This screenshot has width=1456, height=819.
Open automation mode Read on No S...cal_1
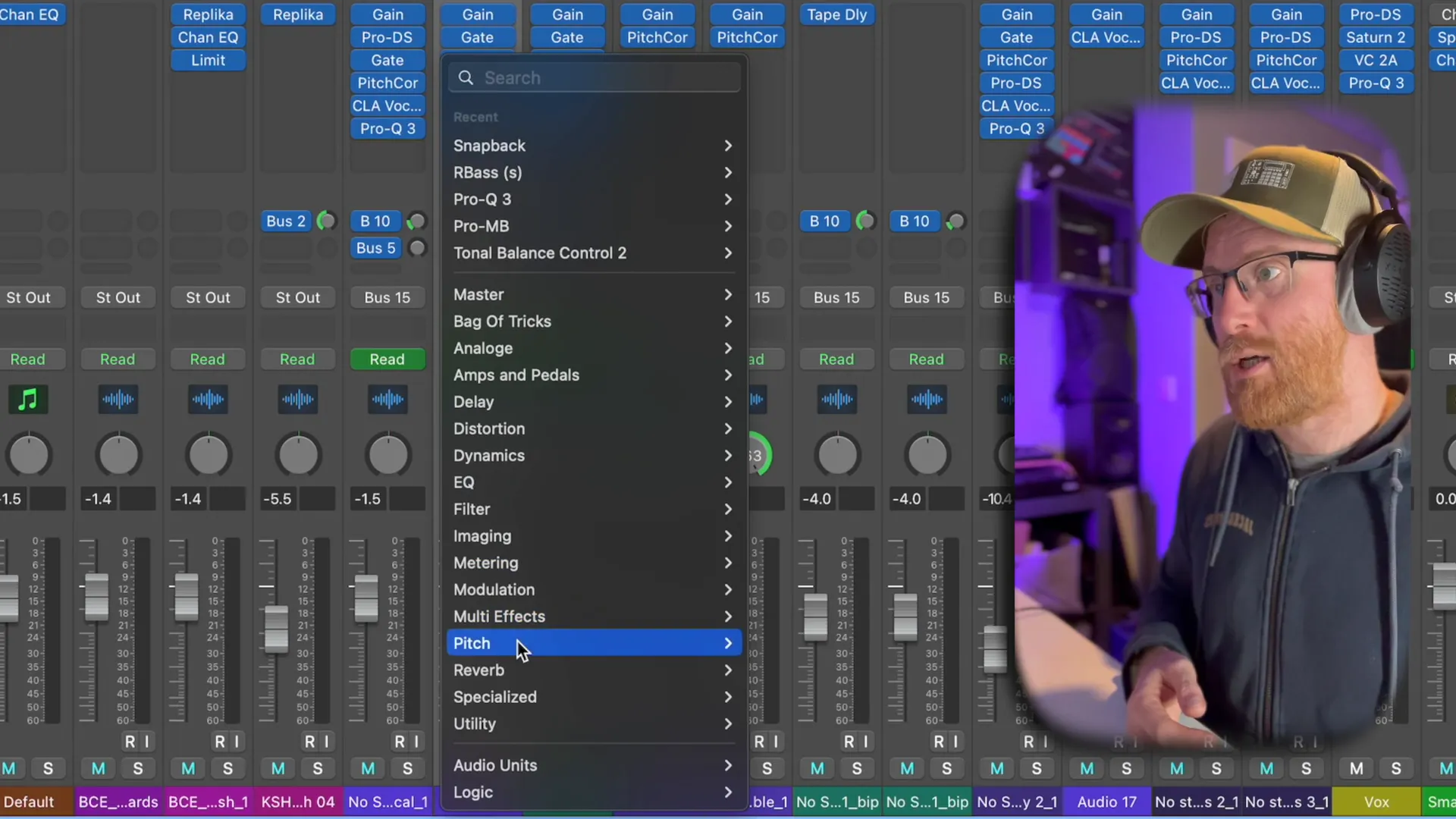(x=388, y=359)
